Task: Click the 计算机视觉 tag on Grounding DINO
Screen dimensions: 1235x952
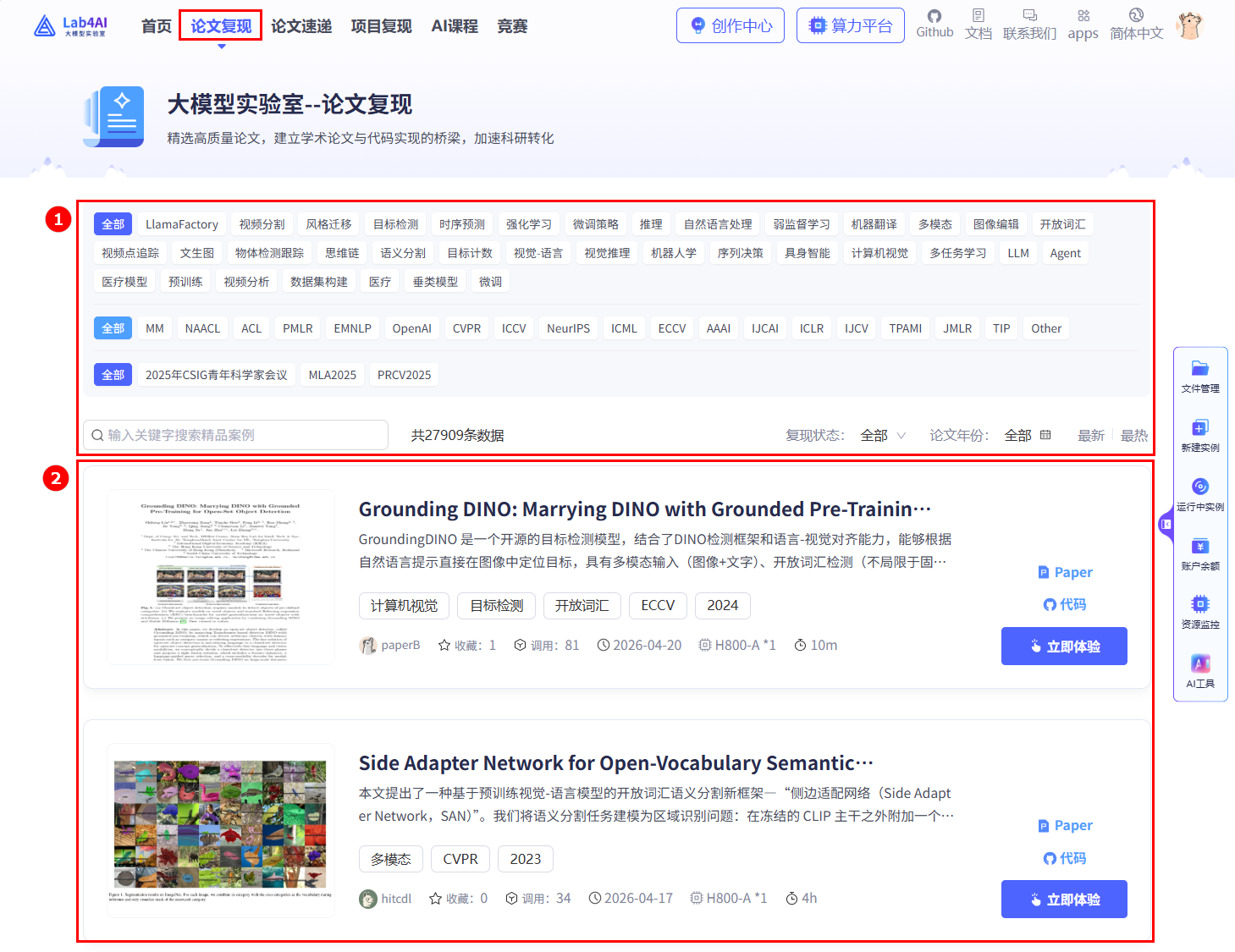Action: [405, 605]
